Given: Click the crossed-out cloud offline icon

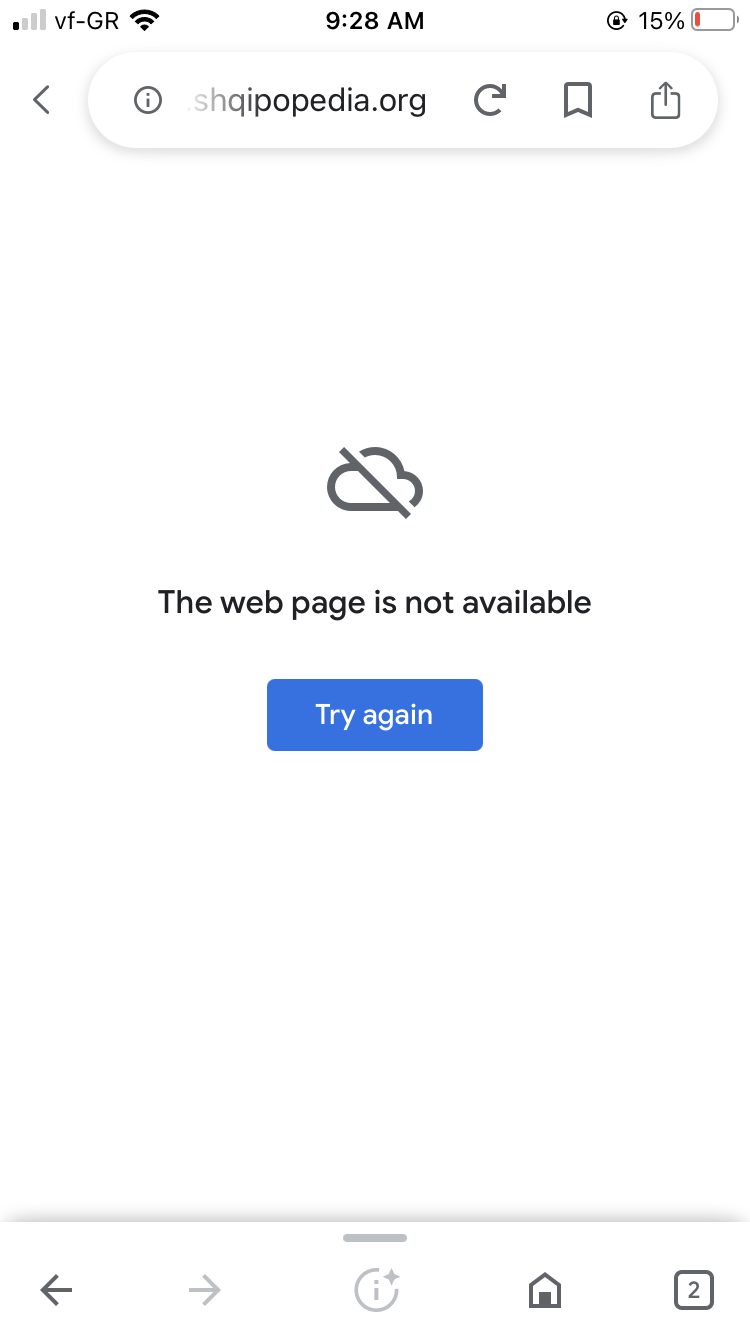Looking at the screenshot, I should point(375,483).
